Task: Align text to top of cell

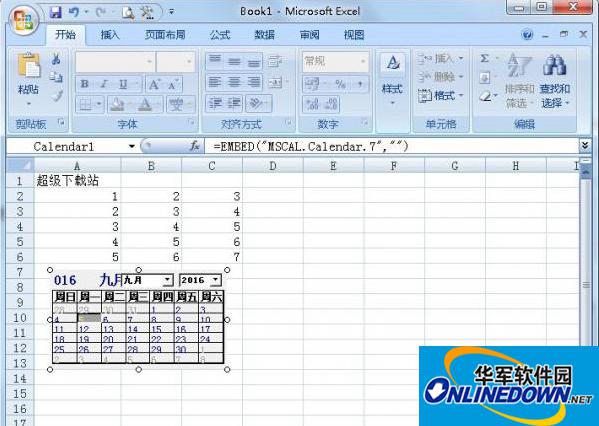Action: (215, 60)
